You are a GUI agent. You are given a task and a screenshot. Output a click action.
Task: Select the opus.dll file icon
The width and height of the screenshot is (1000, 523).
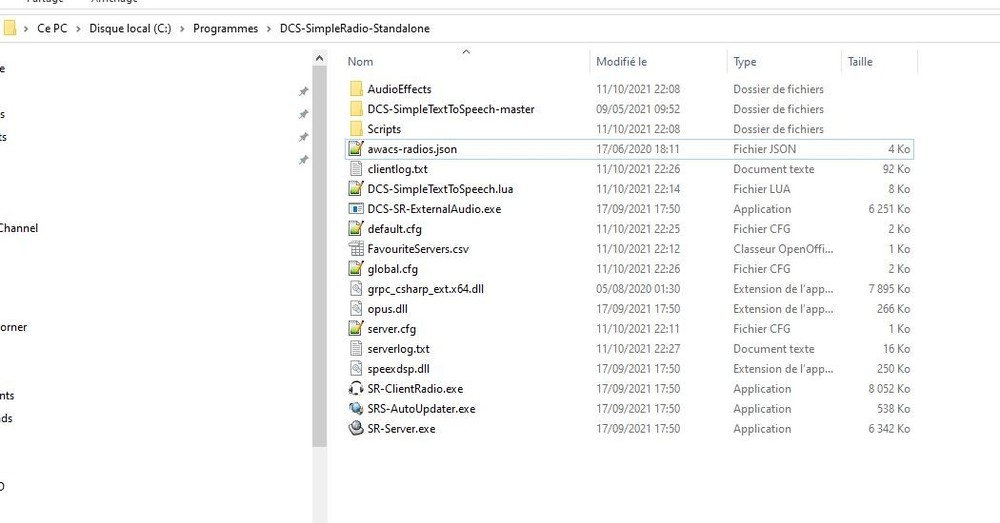[x=356, y=309]
